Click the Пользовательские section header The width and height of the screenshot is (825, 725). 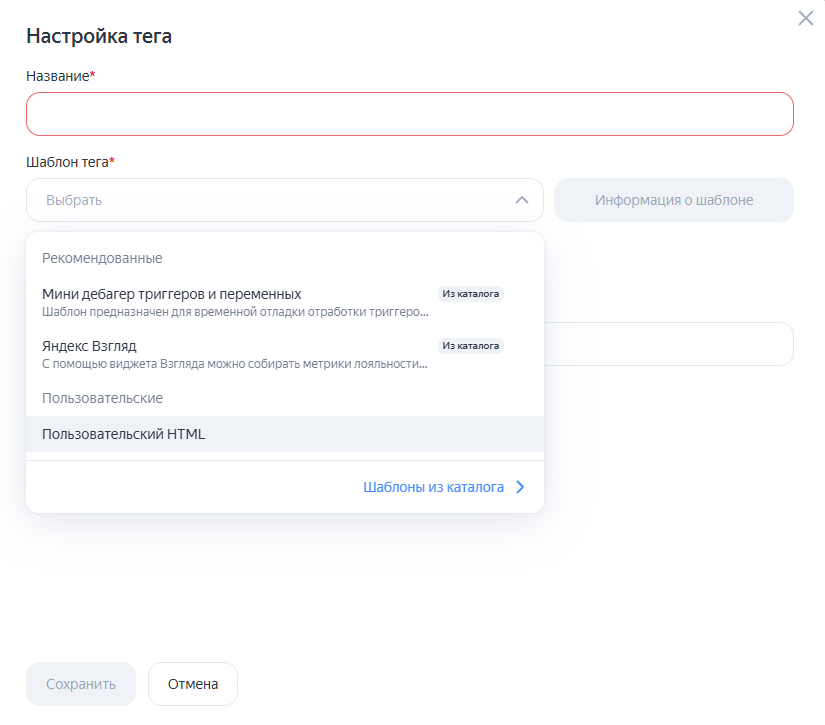pyautogui.click(x=102, y=398)
